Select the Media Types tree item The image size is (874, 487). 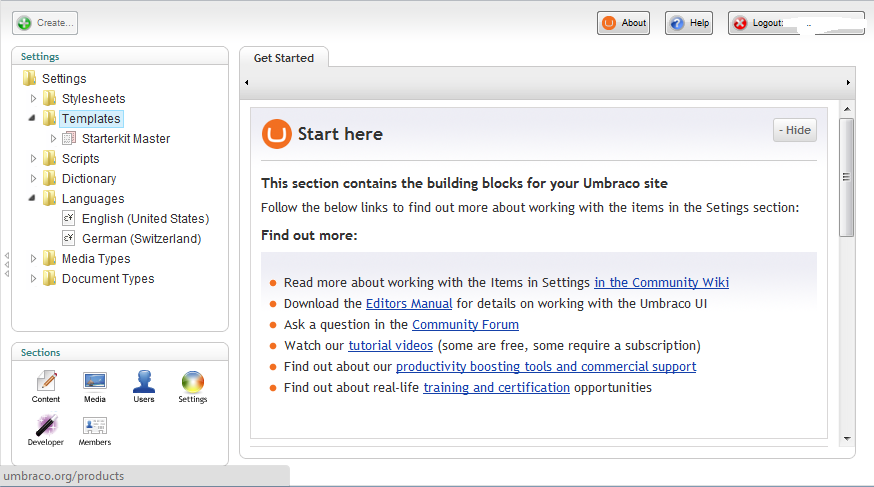96,259
